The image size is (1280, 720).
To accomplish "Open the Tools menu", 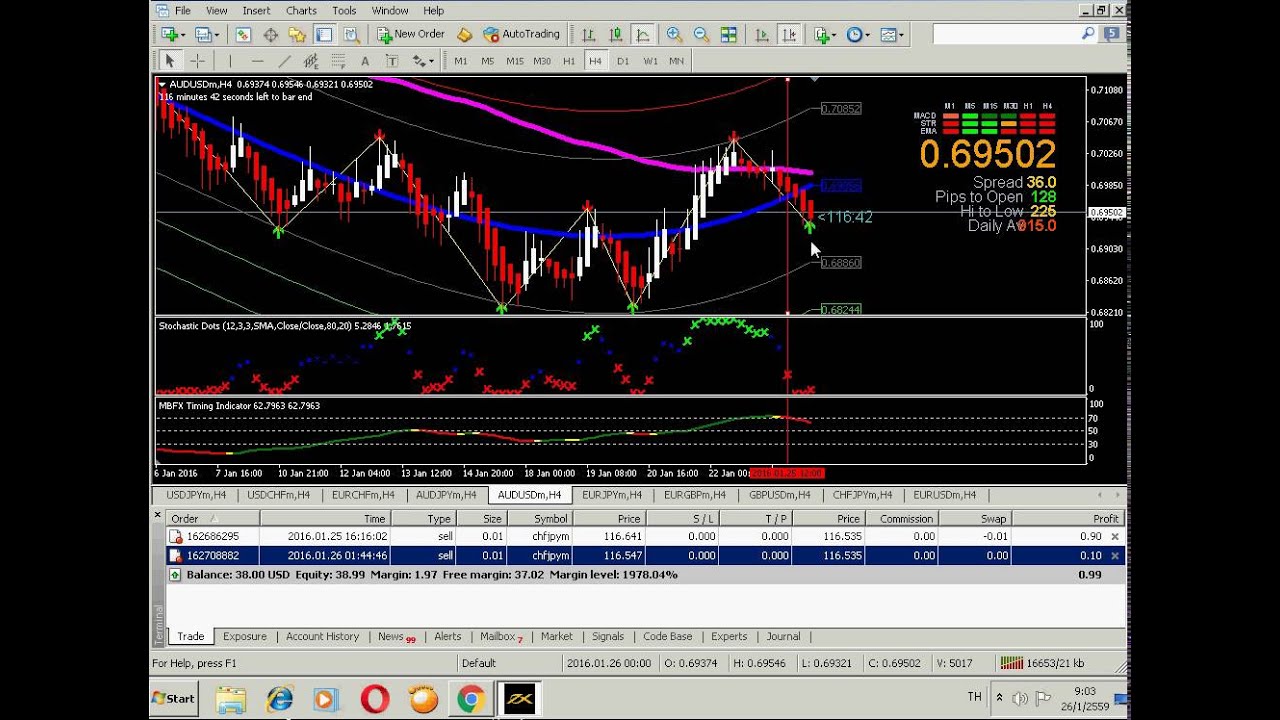I will click(x=344, y=10).
